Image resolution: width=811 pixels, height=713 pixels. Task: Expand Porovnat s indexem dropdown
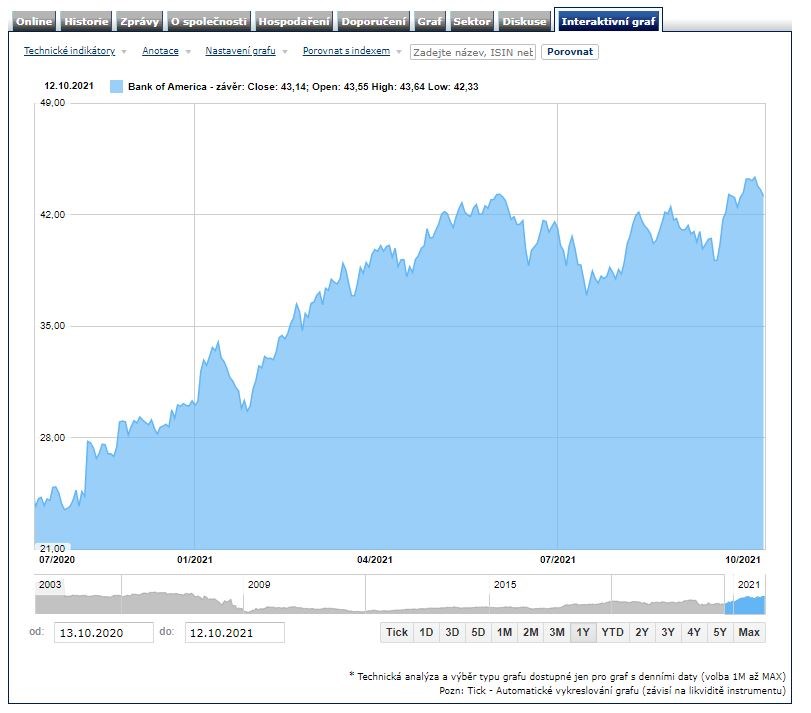[x=346, y=51]
